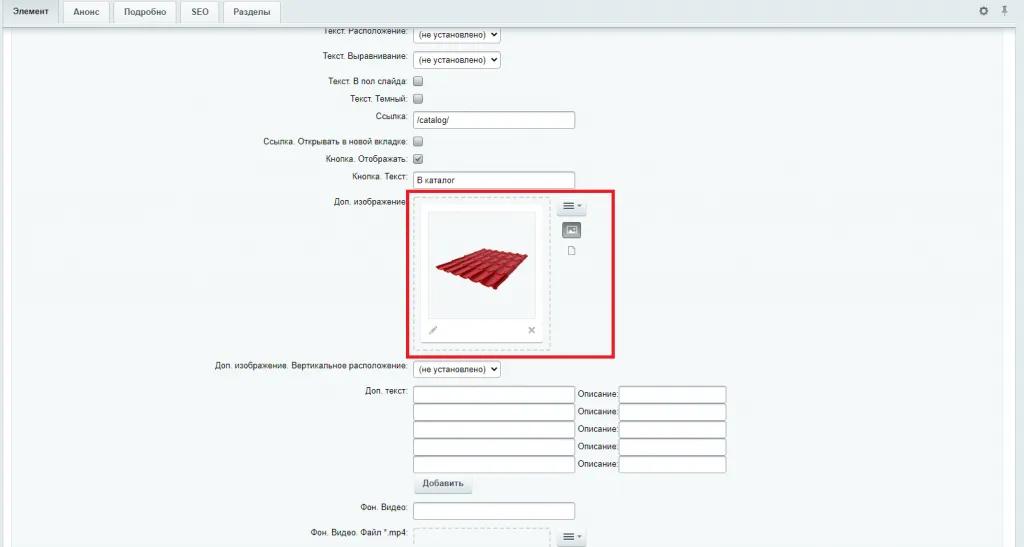This screenshot has height=547, width=1024.
Task: Open the file menu beside Доп. изображение
Action: (572, 207)
